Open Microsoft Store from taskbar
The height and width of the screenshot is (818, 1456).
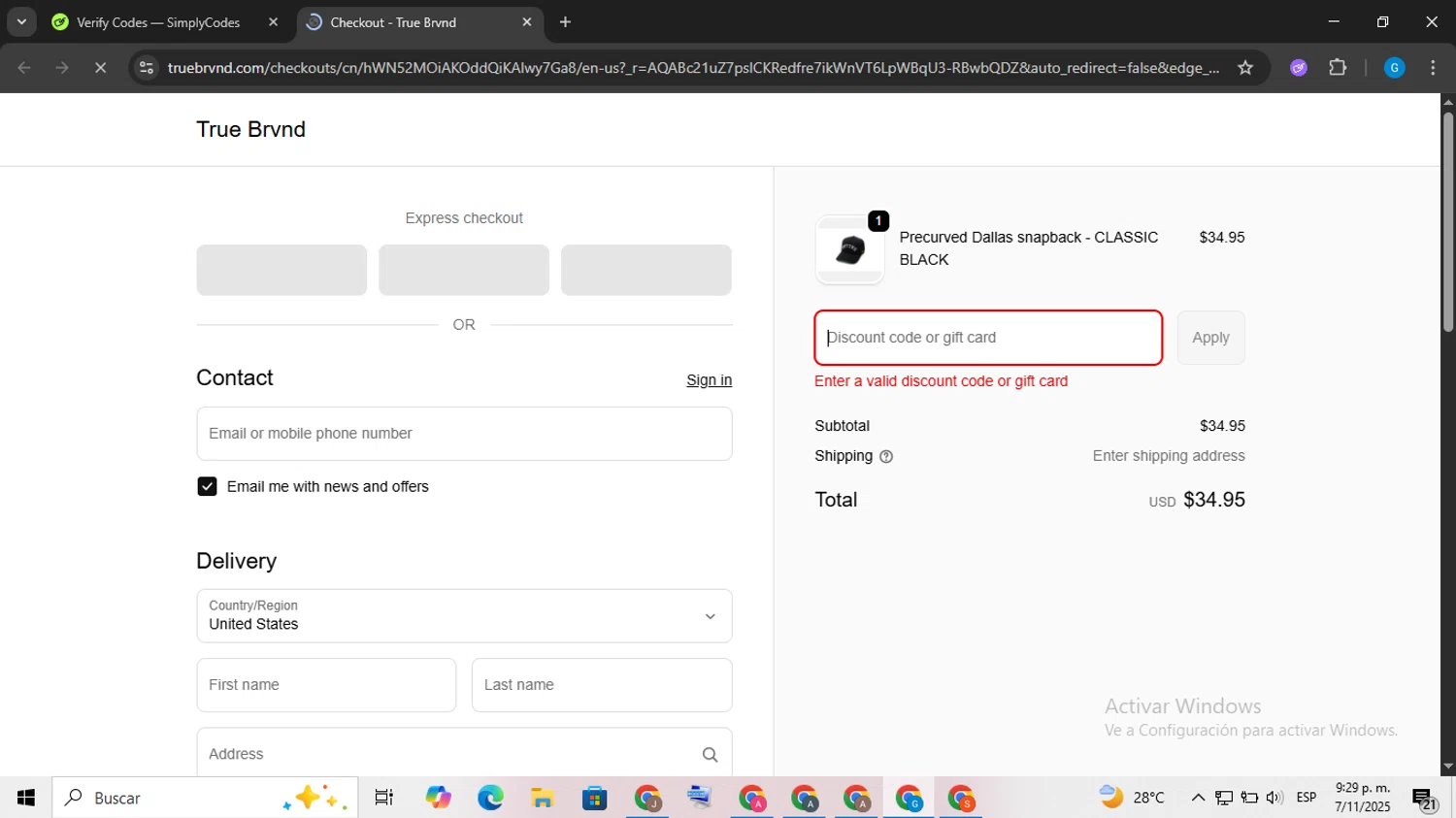[x=595, y=798]
